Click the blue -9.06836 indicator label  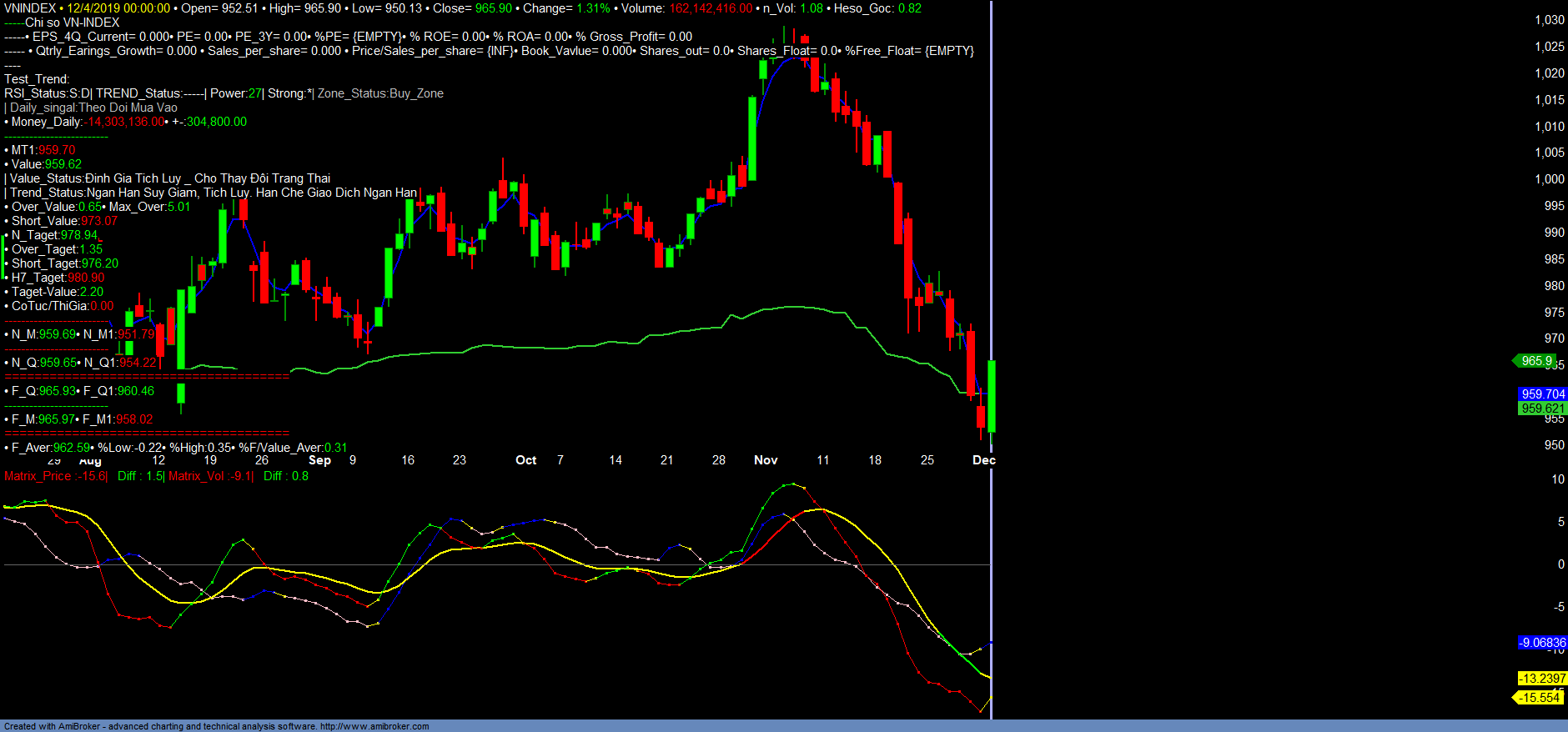1542,643
